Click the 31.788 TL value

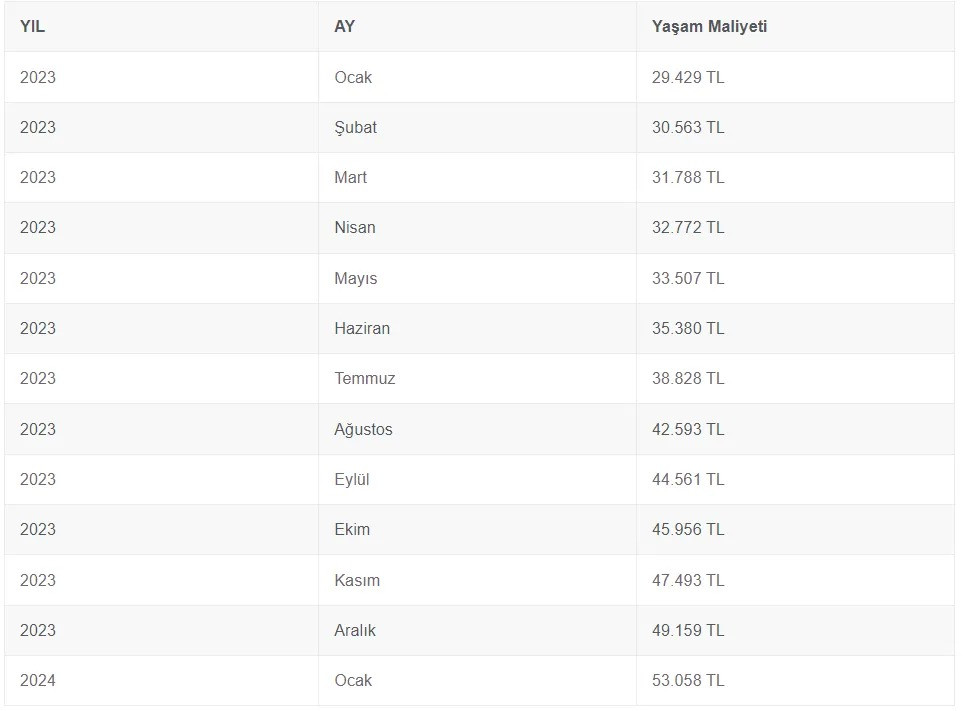coord(688,177)
